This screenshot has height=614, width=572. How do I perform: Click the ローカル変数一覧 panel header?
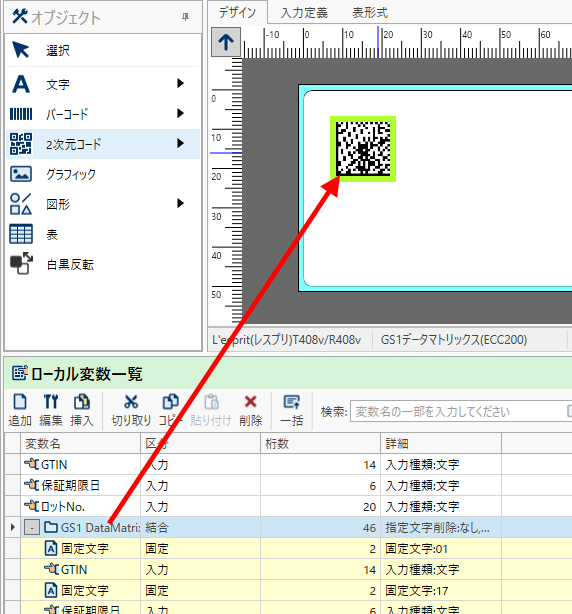point(288,373)
